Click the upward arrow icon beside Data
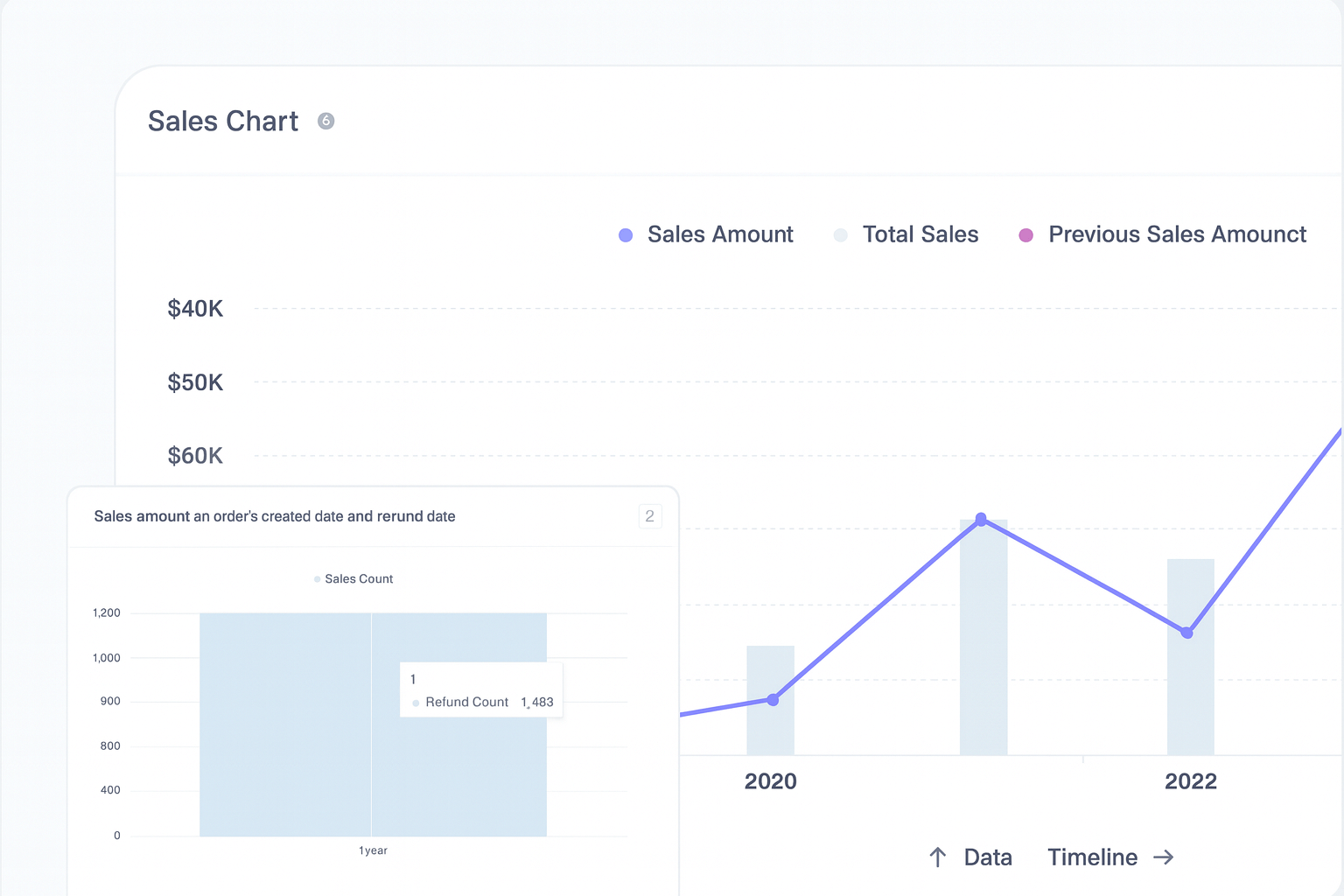 pyautogui.click(x=936, y=857)
